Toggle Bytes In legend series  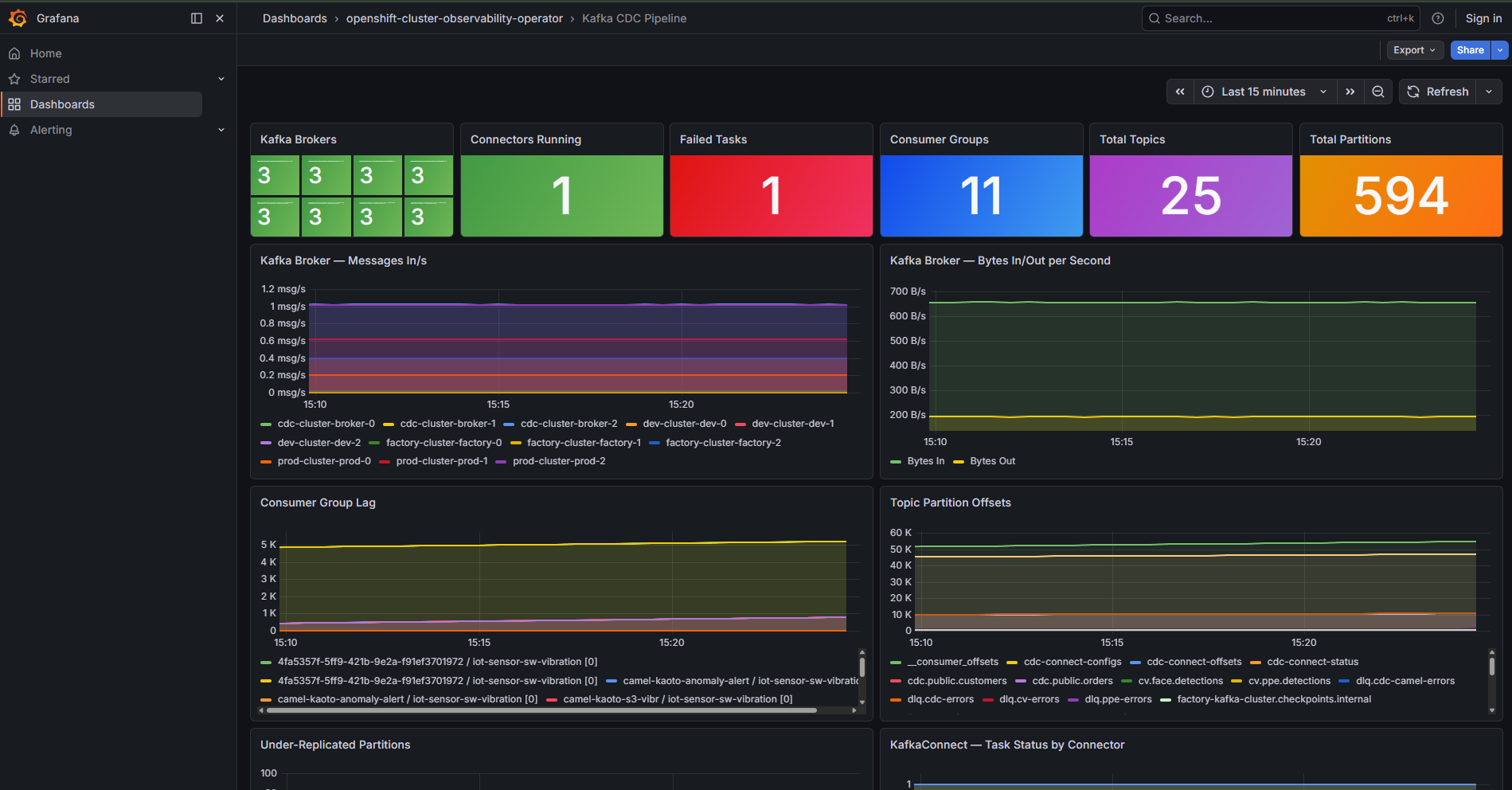(x=926, y=461)
